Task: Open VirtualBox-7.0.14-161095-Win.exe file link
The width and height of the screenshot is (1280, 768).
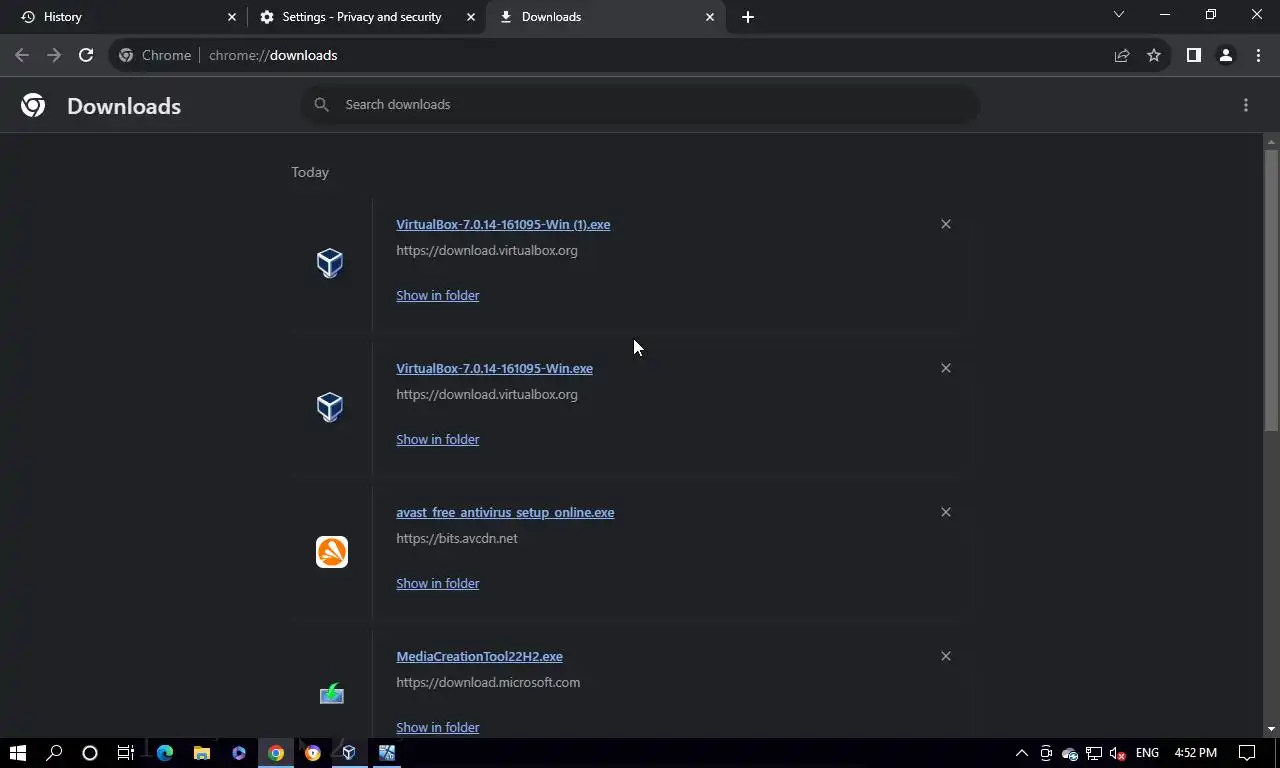Action: coord(494,368)
